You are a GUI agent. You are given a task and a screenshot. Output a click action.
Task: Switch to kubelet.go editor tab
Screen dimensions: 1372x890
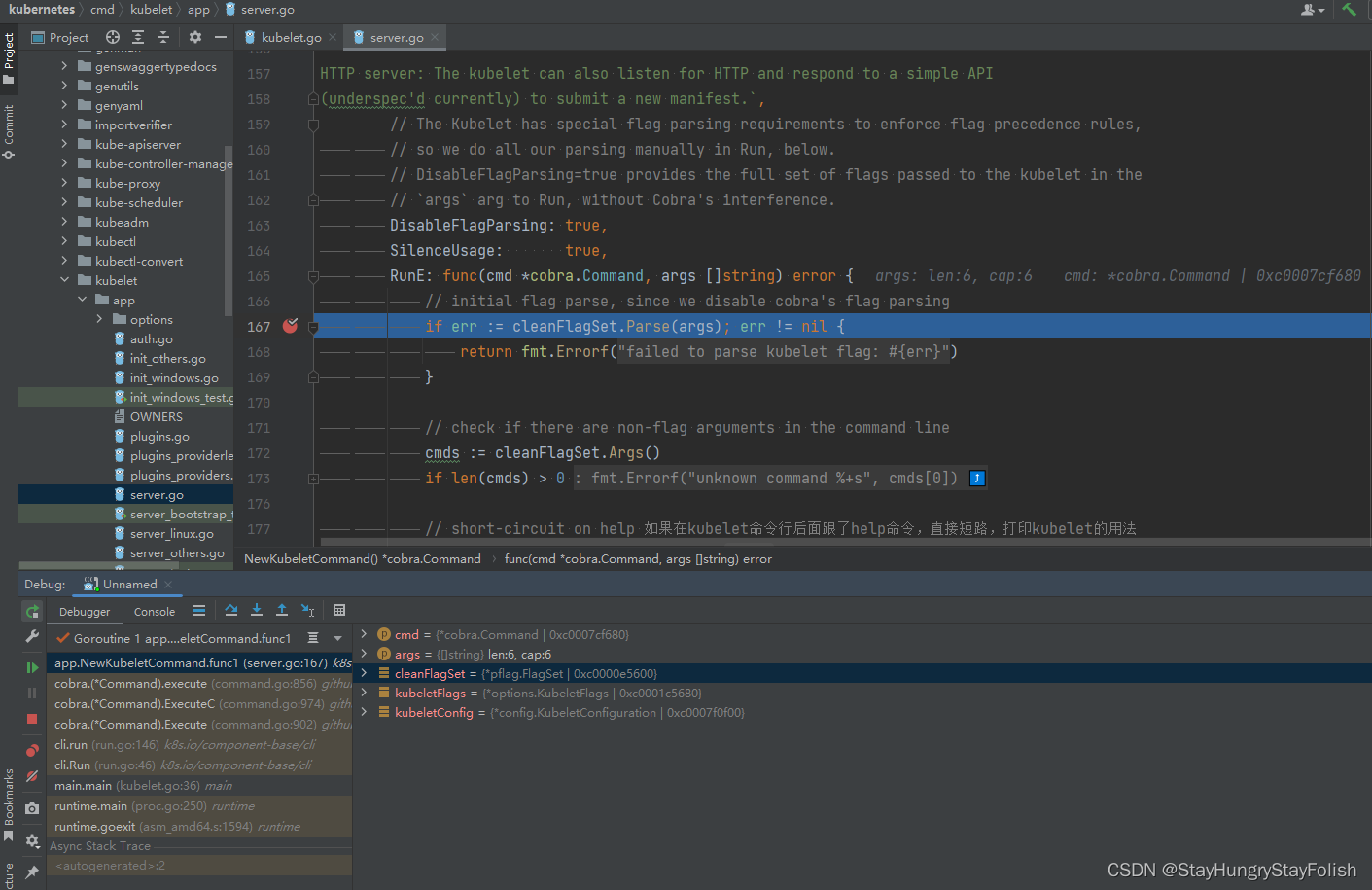pos(291,37)
